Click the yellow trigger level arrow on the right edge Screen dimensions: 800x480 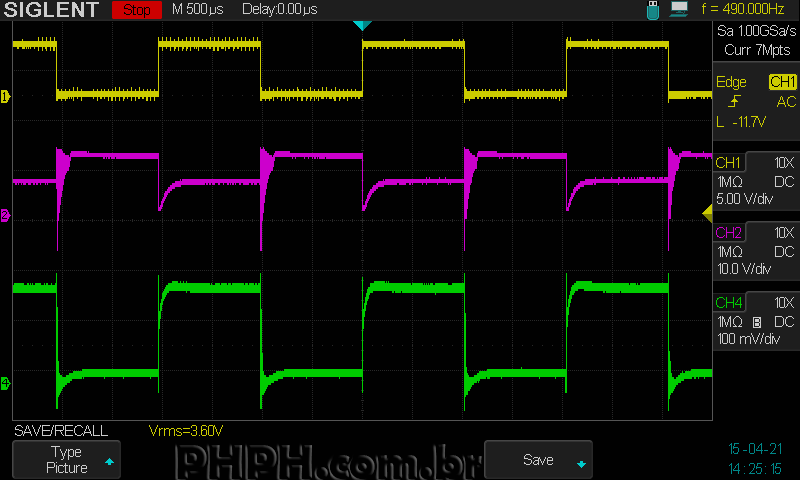[x=707, y=213]
